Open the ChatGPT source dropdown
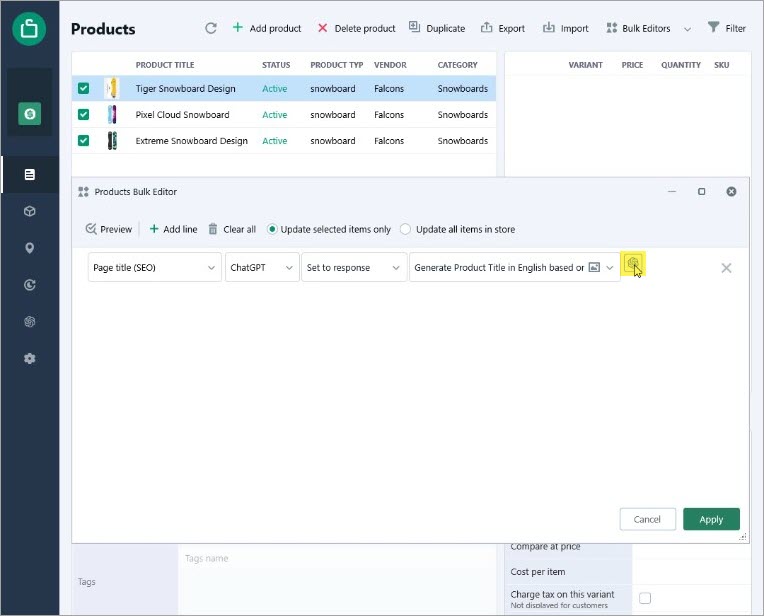This screenshot has width=764, height=616. coord(289,268)
